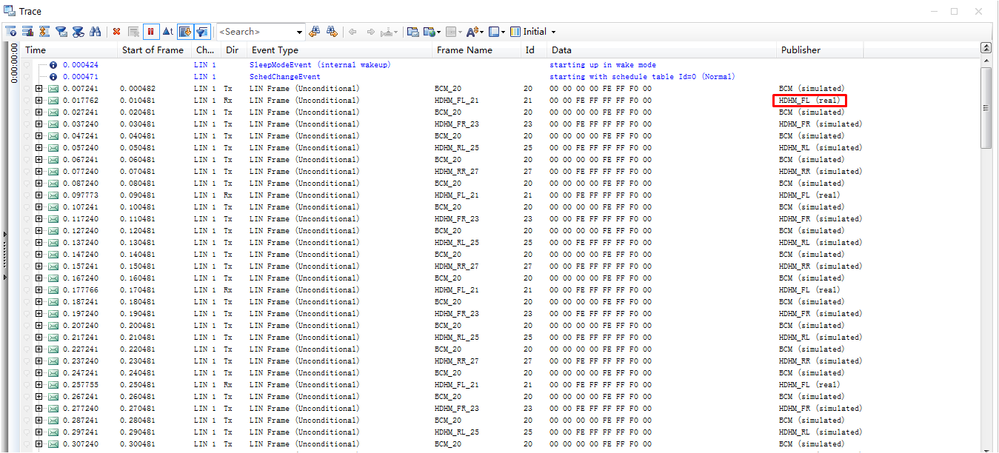Select 'HDHM_RR (simulated)' in row 0.157241

(821, 266)
